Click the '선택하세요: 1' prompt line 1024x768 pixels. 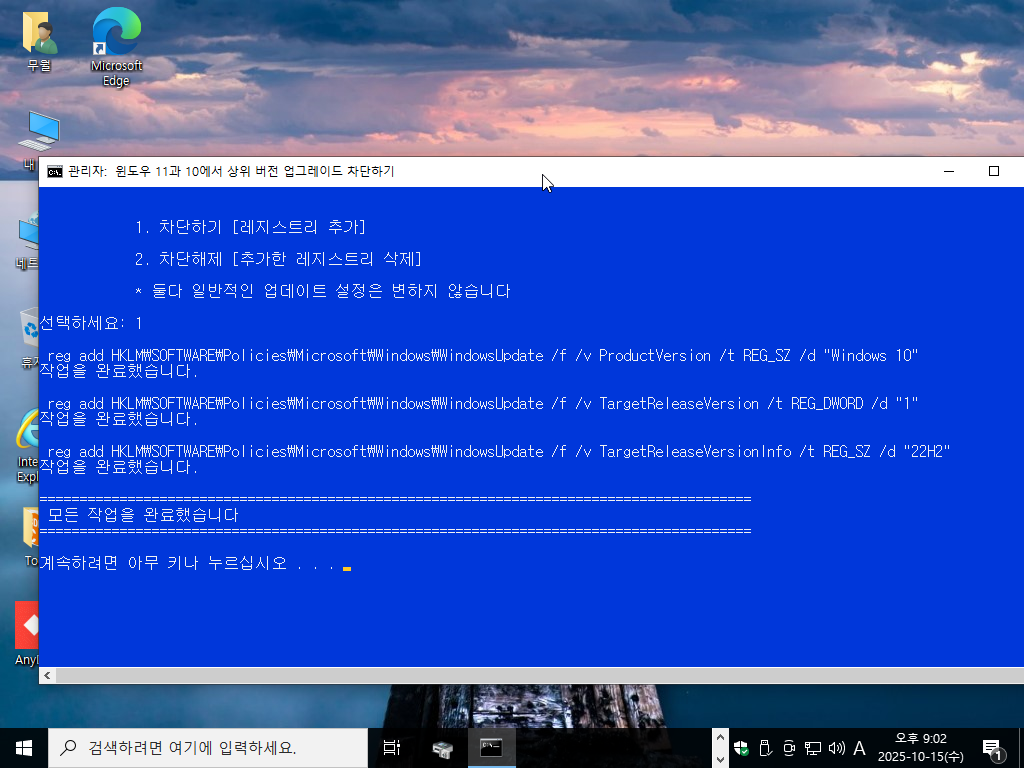pos(91,323)
